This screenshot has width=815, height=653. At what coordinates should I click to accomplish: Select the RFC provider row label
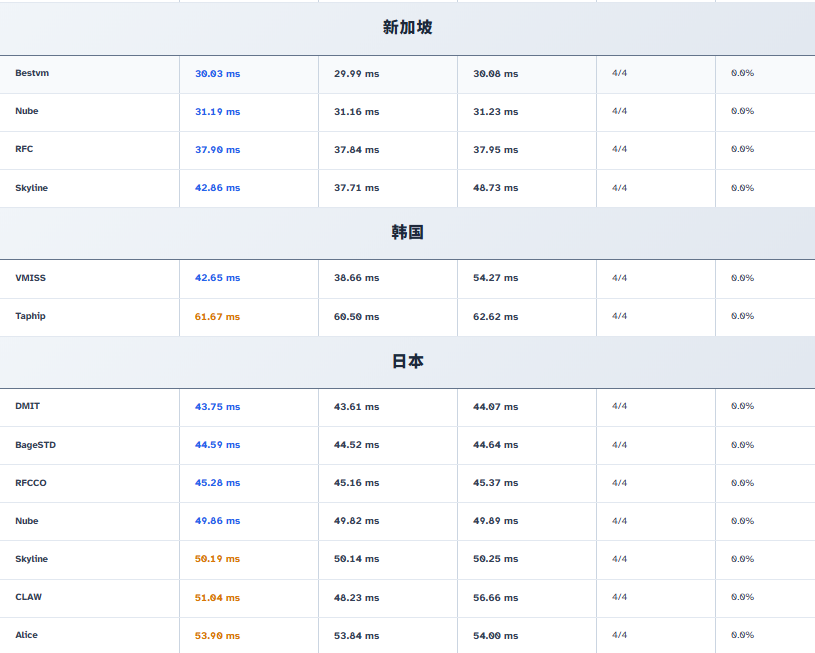pyautogui.click(x=24, y=149)
